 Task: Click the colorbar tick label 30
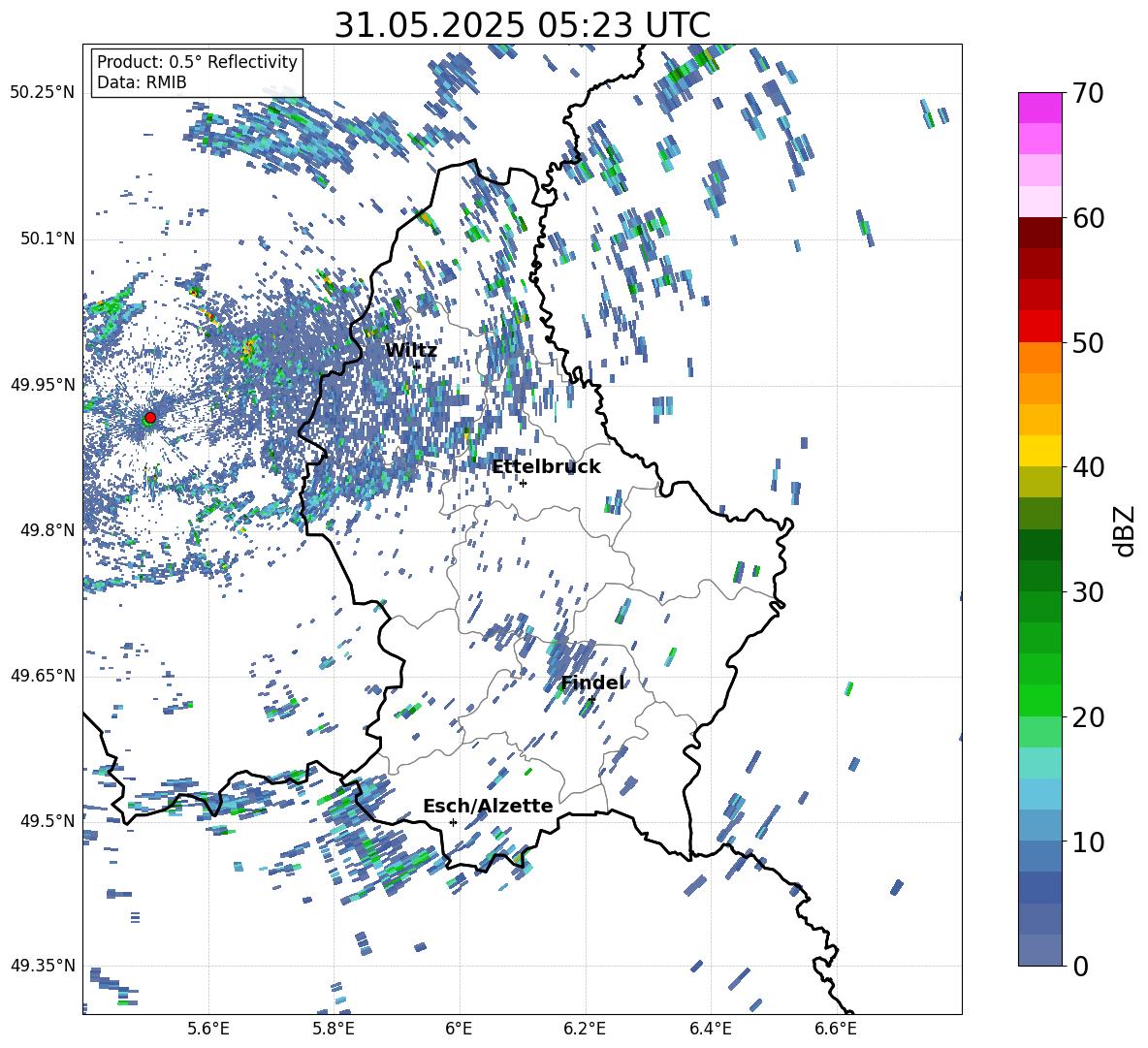(1088, 591)
